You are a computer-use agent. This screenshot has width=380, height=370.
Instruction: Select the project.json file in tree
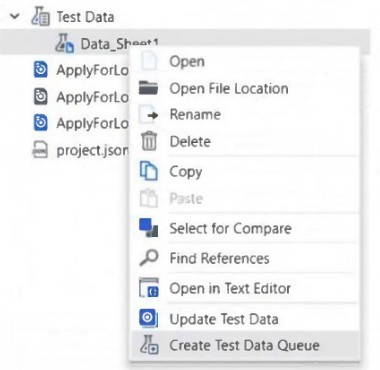click(80, 150)
